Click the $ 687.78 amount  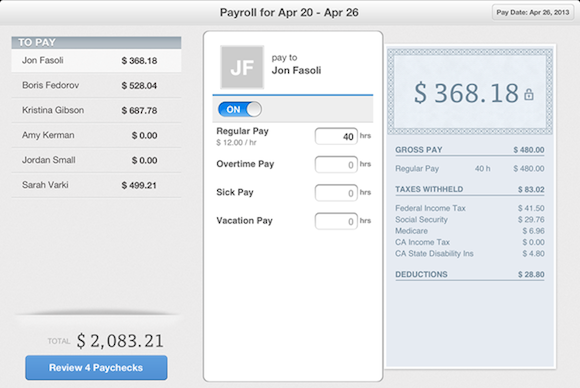[x=139, y=111]
